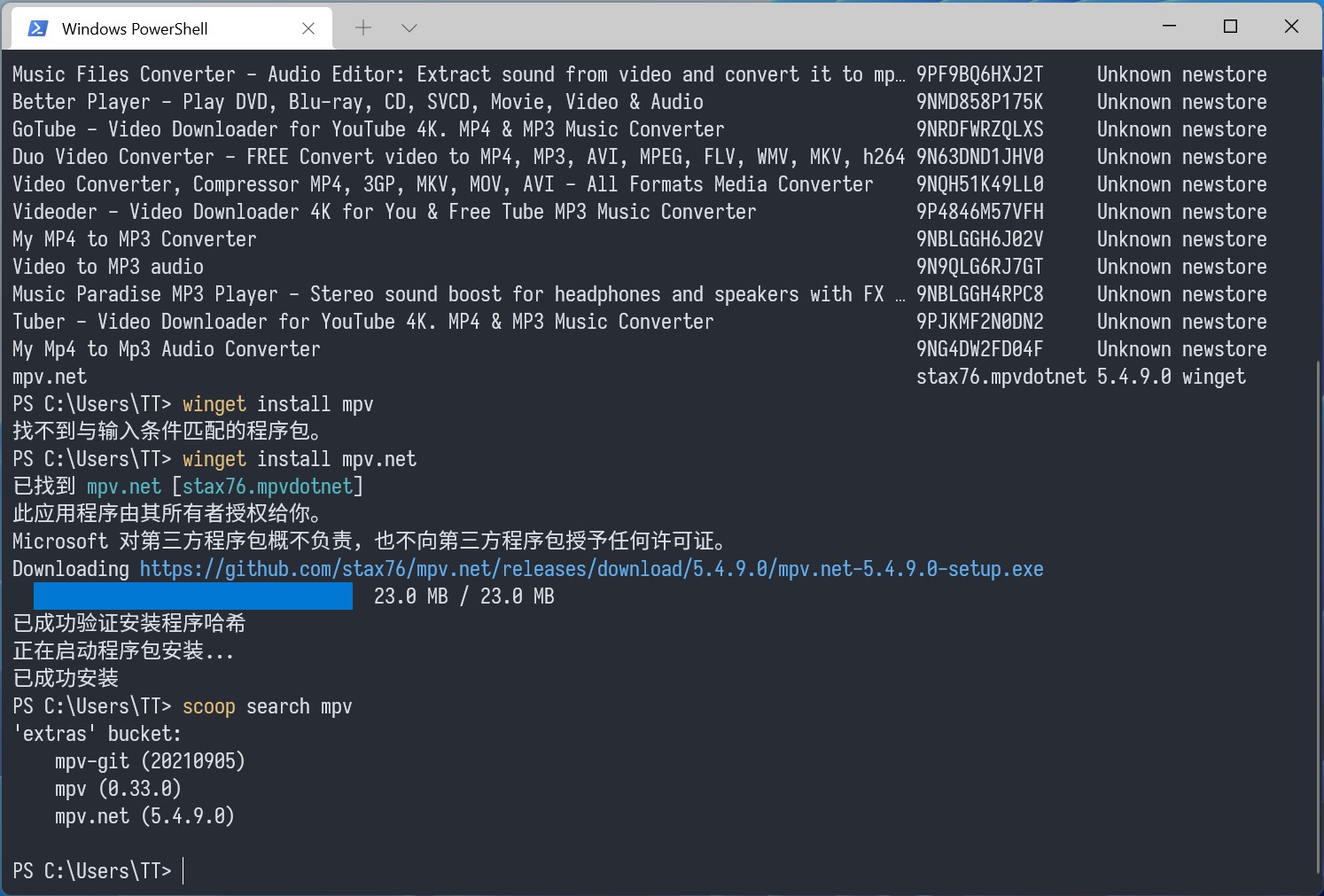
Task: Click app ID 9NG4DW2FD04F
Action: tap(979, 349)
